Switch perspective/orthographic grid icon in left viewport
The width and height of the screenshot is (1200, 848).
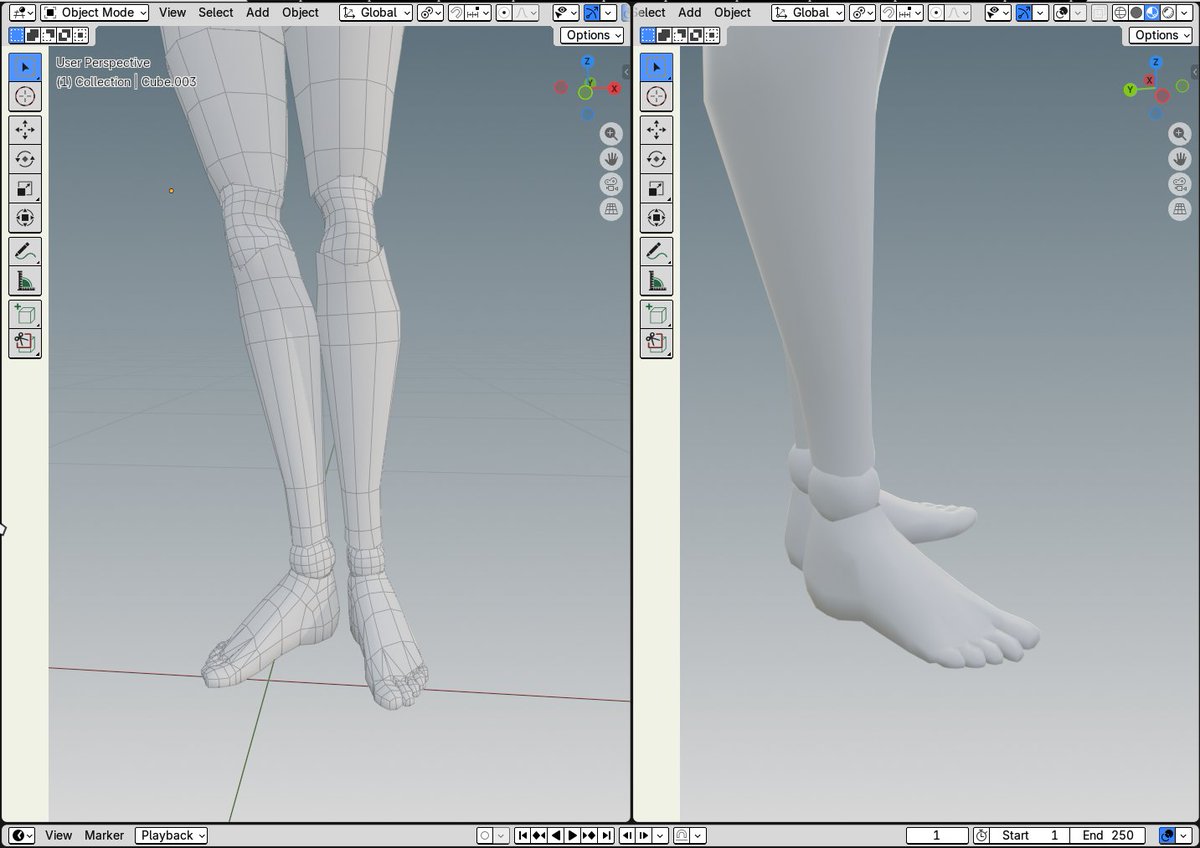[612, 209]
